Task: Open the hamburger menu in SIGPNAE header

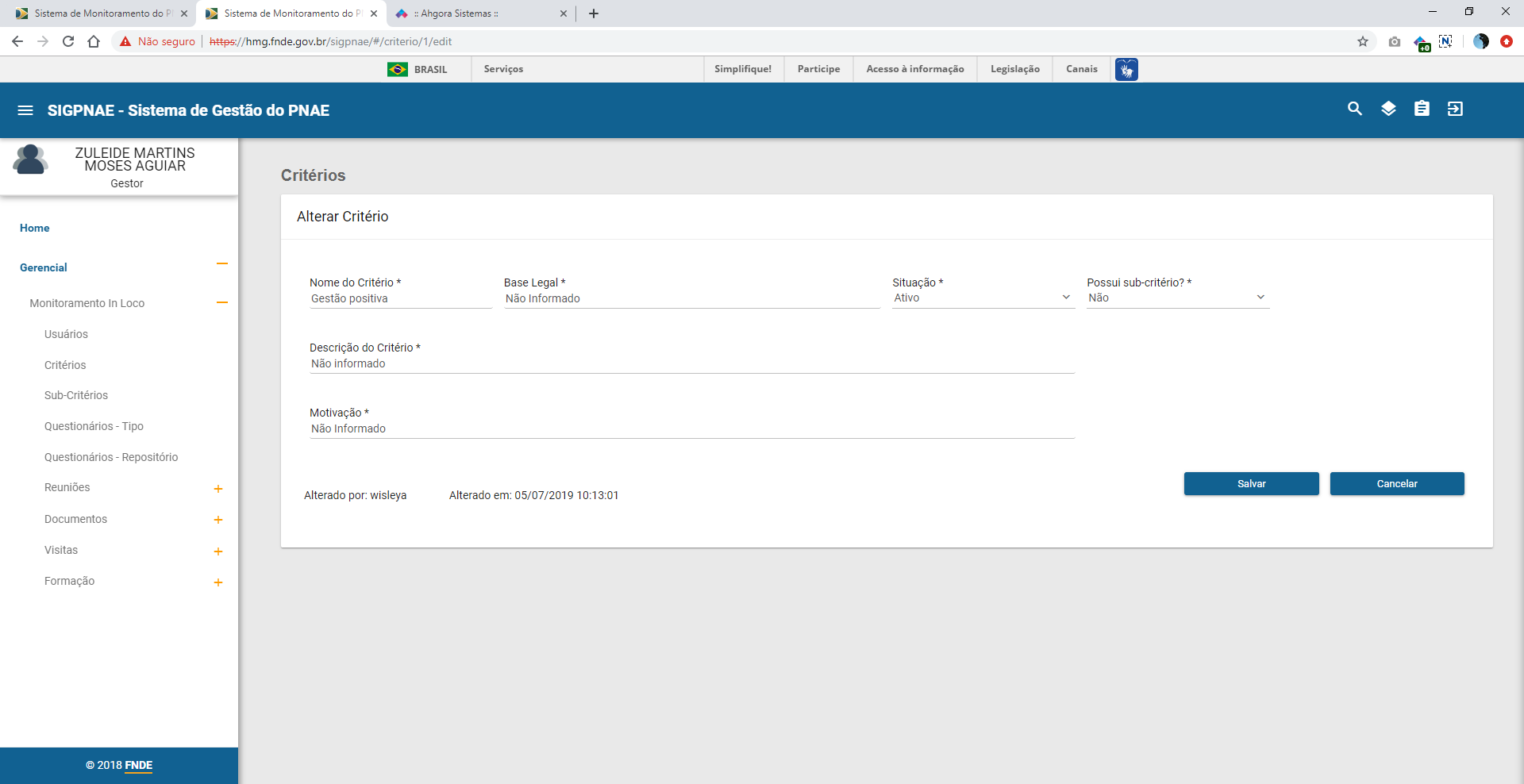Action: pos(25,110)
